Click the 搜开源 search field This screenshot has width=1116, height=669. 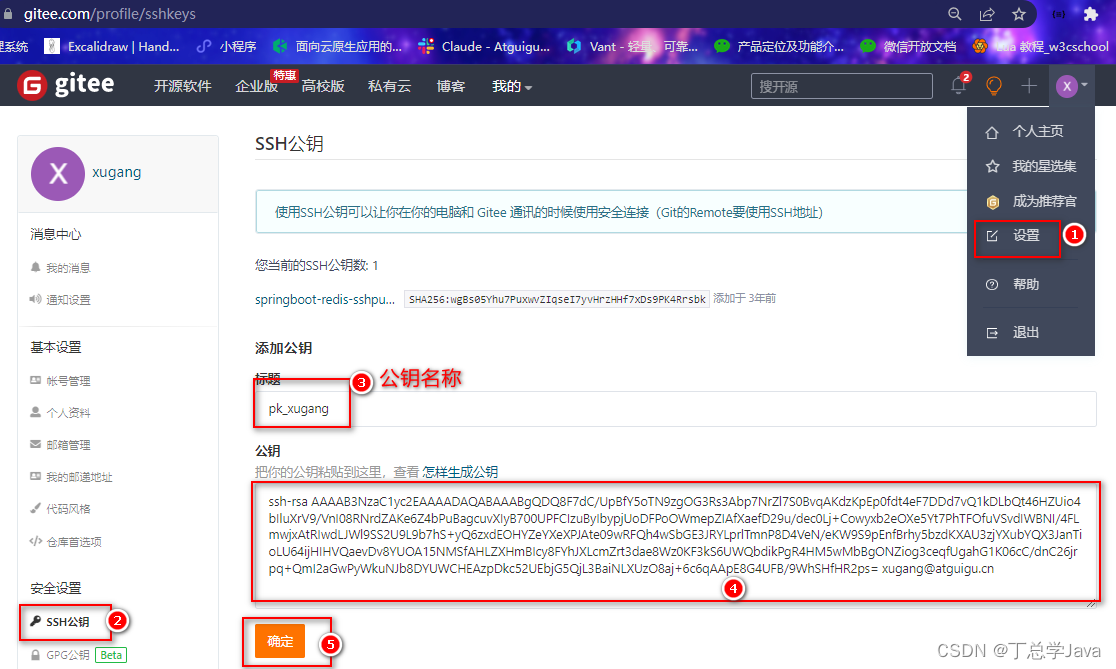(x=840, y=85)
